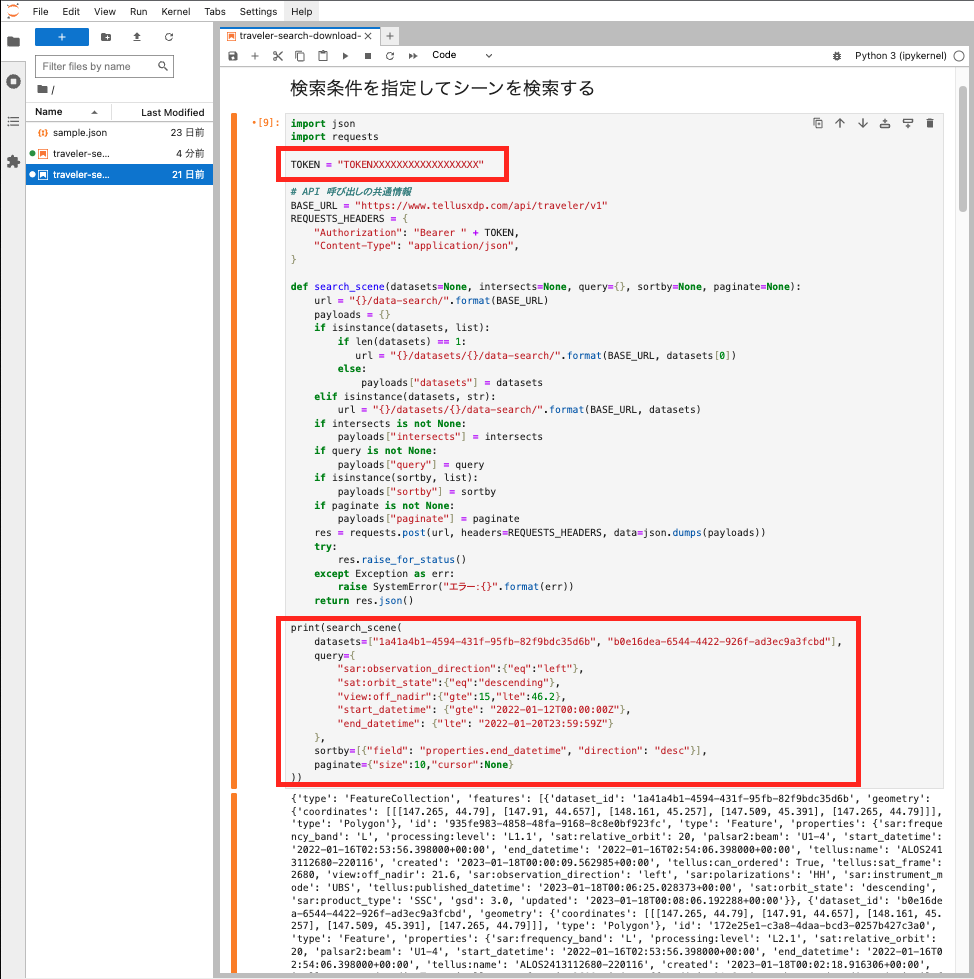Paste cell from clipboard toolbar icon
Screen dimensions: 974x979
[x=323, y=56]
